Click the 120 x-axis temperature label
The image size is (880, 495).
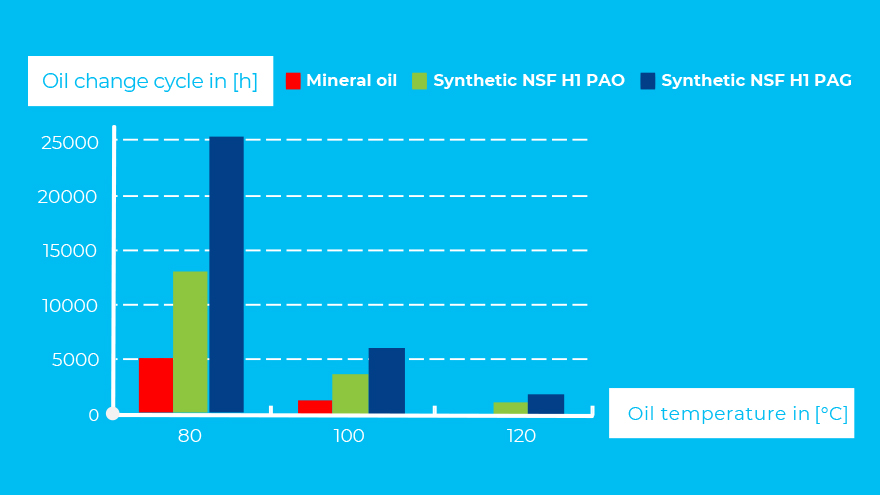(x=521, y=436)
